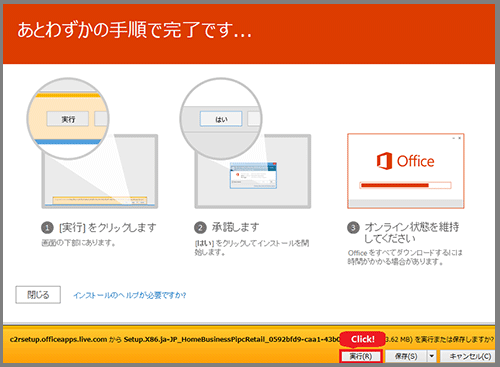Open the save options dropdown arrow
The height and width of the screenshot is (367, 500).
pos(432,356)
